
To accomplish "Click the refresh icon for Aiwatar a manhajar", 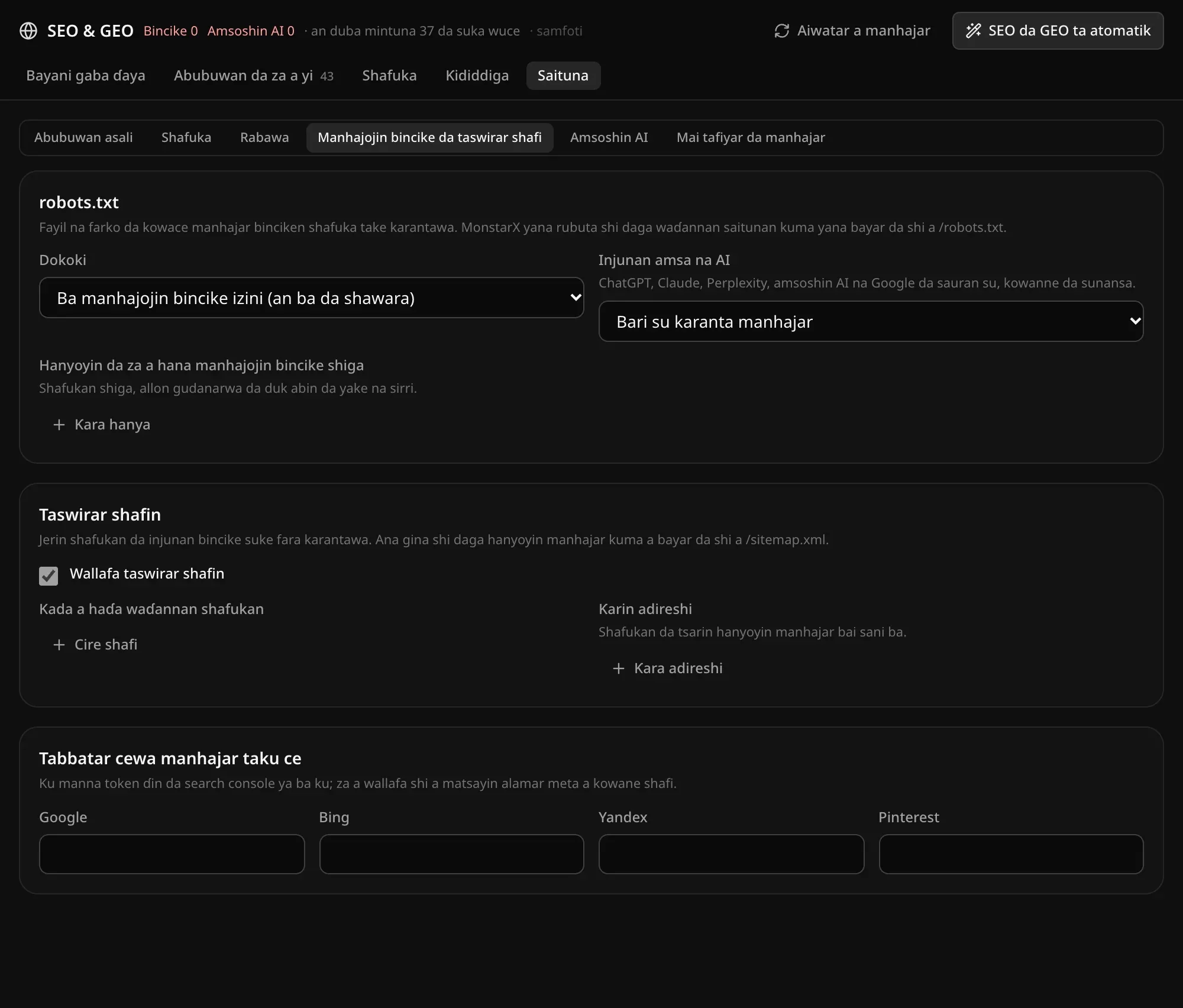I will click(x=782, y=31).
